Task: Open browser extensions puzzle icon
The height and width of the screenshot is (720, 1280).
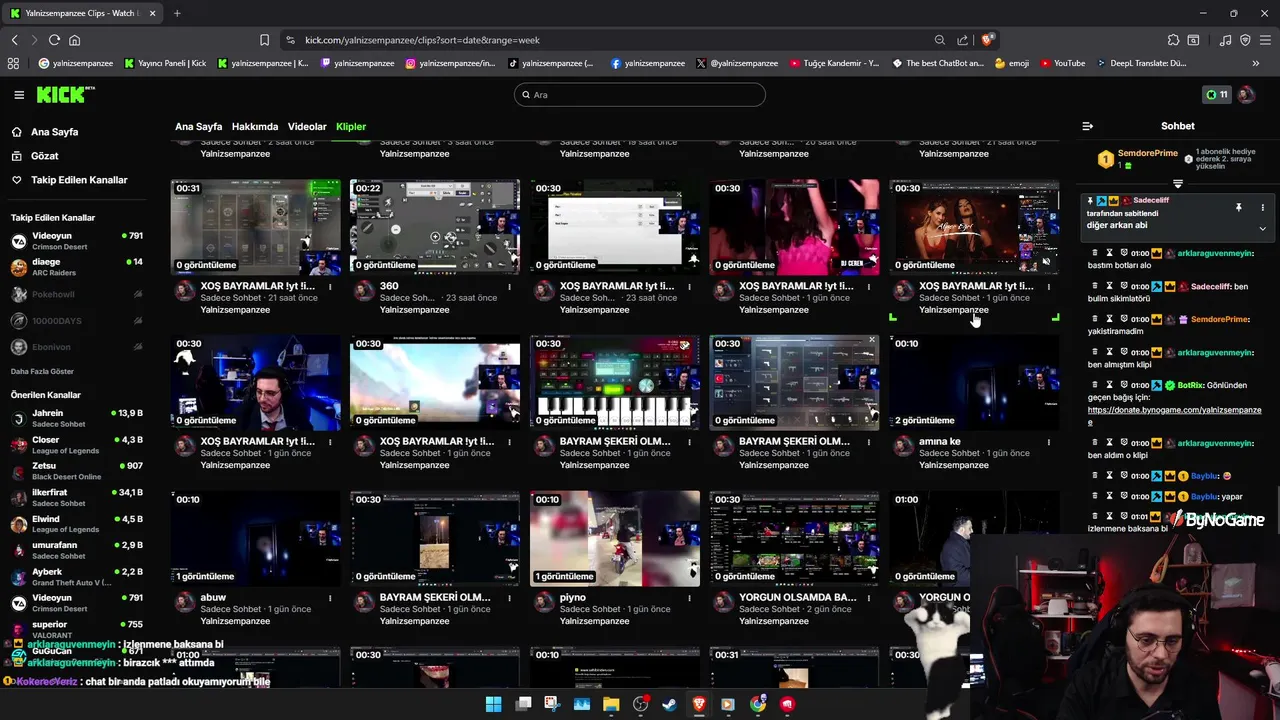Action: (1173, 40)
